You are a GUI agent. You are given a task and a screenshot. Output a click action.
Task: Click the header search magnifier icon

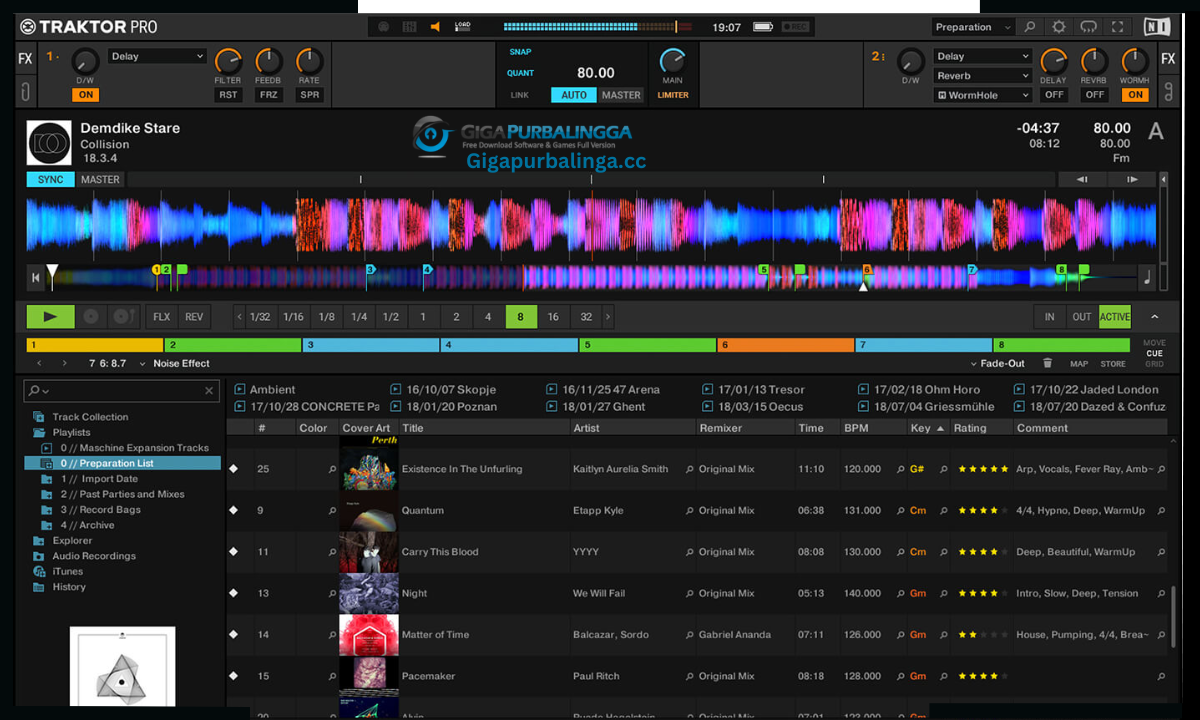click(x=1030, y=27)
